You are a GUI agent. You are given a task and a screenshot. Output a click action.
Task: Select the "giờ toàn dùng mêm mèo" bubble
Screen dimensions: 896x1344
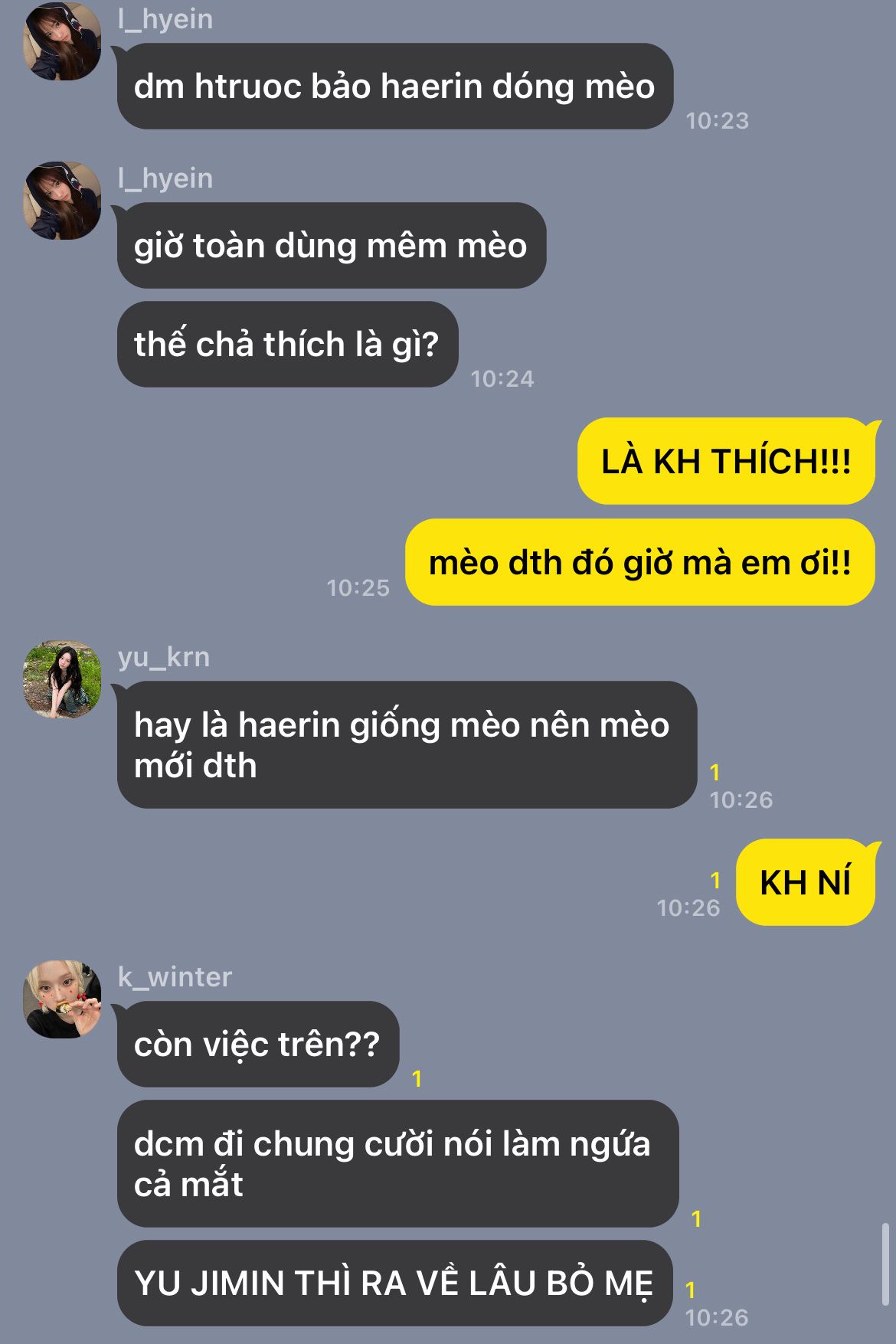click(332, 246)
